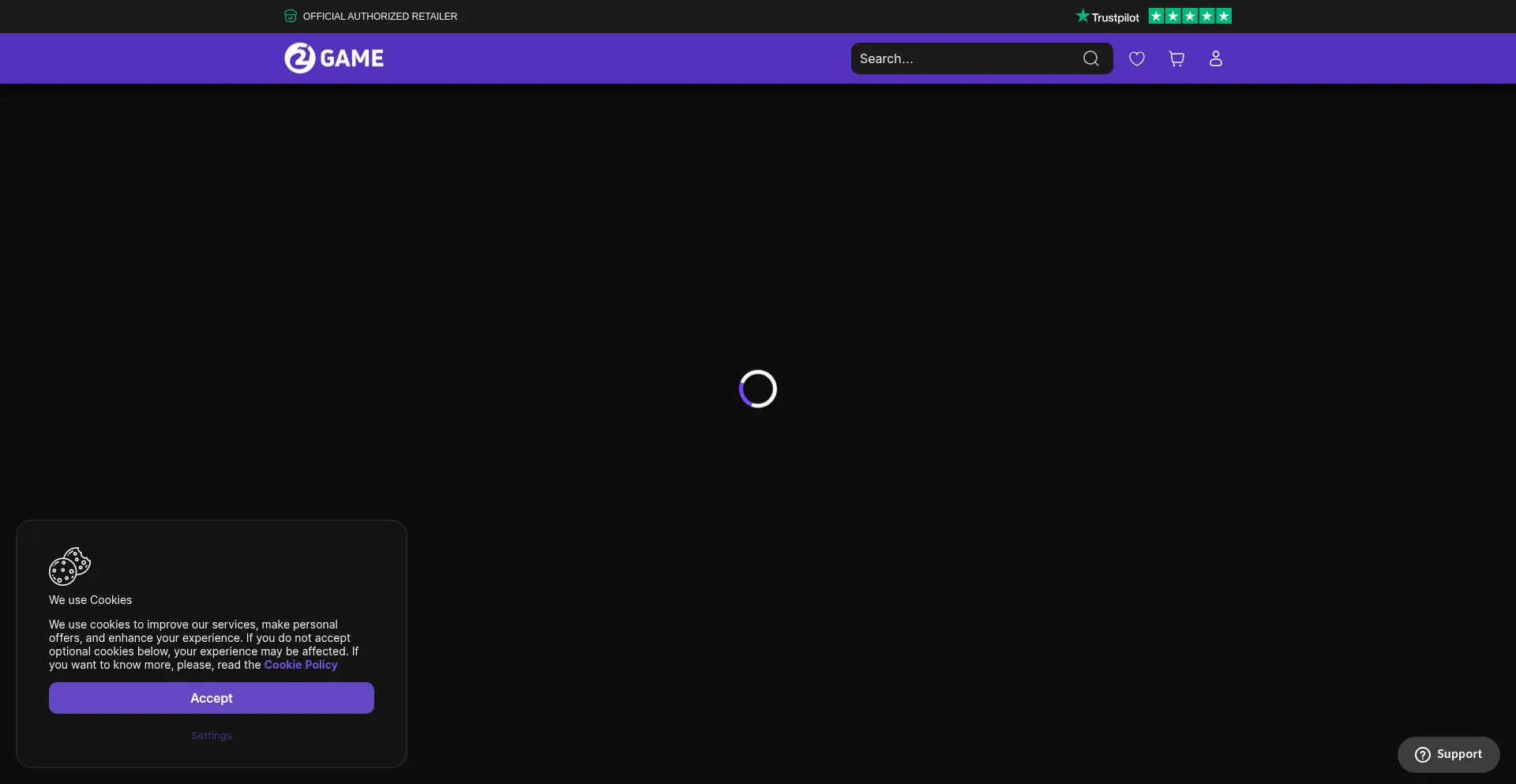Image resolution: width=1516 pixels, height=784 pixels.
Task: Open the shopping cart icon
Action: pos(1176,58)
